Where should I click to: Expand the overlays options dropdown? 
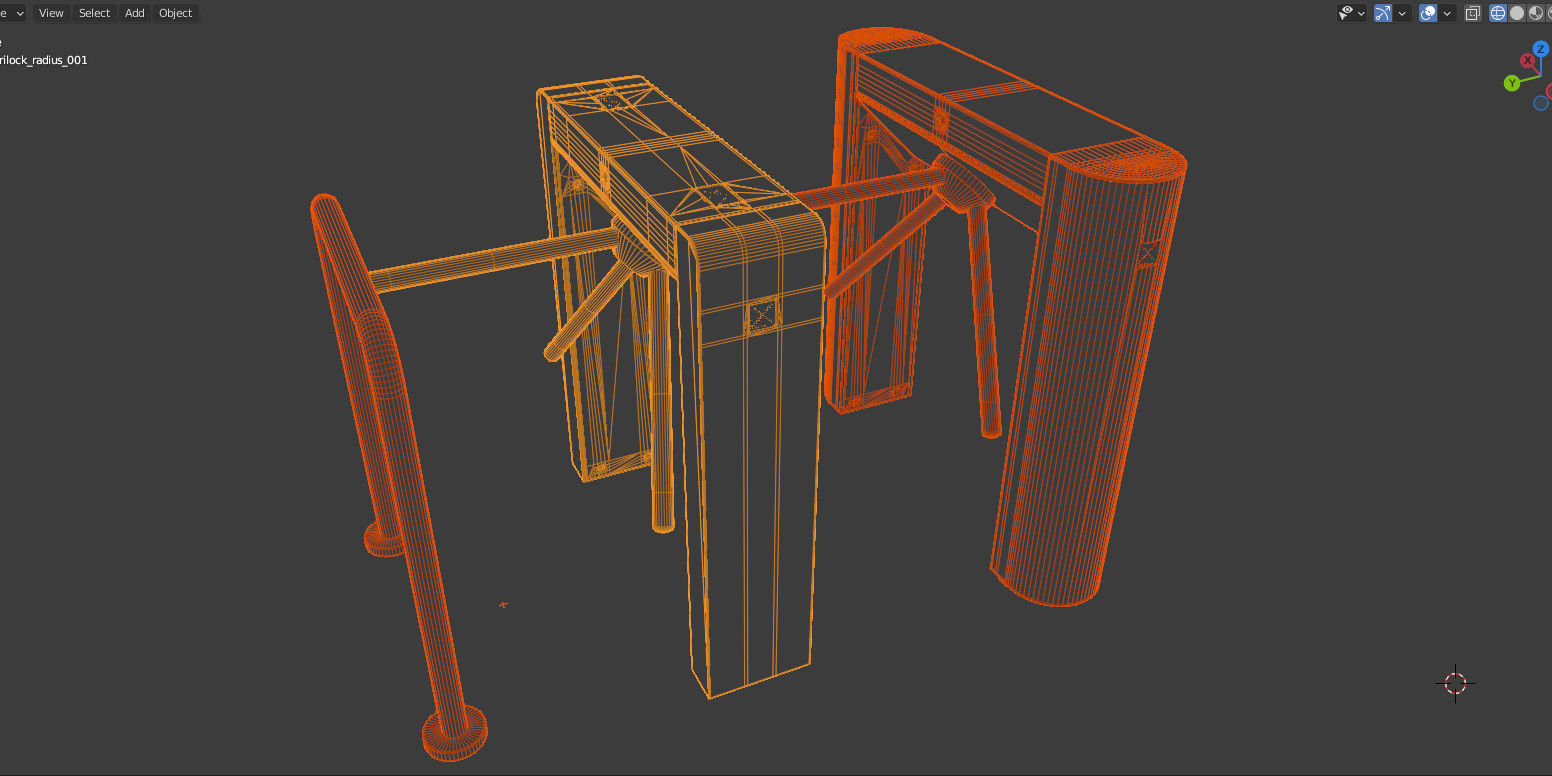pyautogui.click(x=1447, y=13)
